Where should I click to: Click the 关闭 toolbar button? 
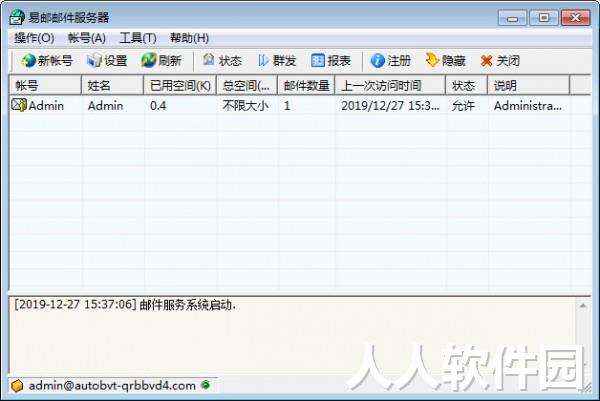coord(500,60)
